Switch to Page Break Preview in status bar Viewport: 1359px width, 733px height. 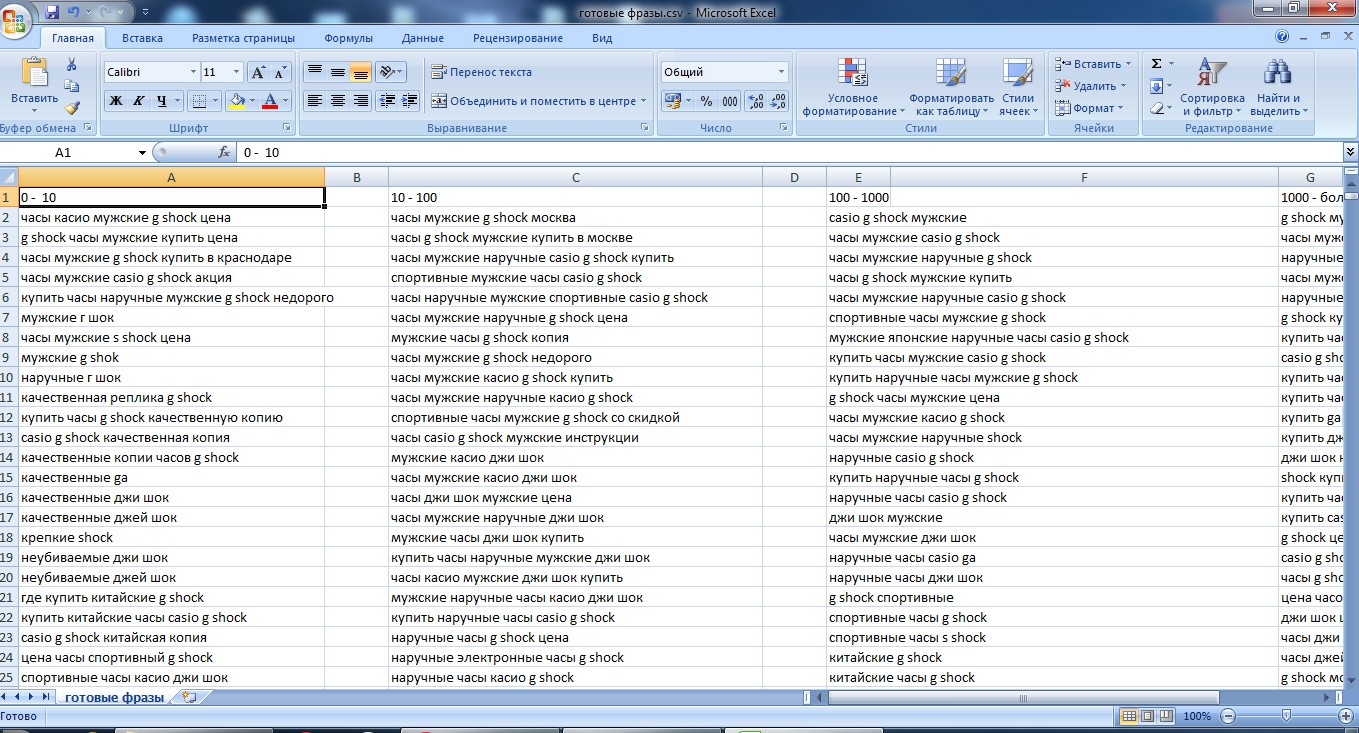coord(1167,716)
